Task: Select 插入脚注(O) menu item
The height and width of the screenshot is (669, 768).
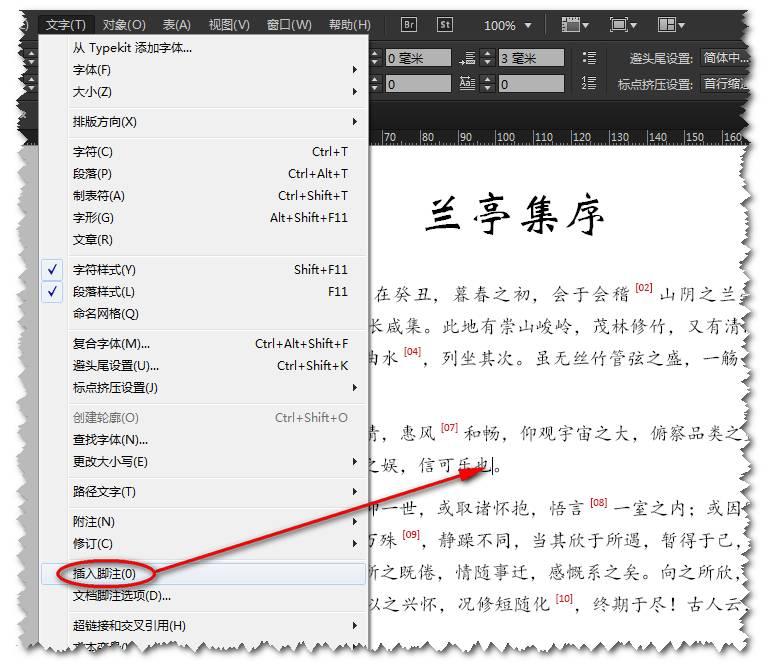Action: [x=204, y=573]
